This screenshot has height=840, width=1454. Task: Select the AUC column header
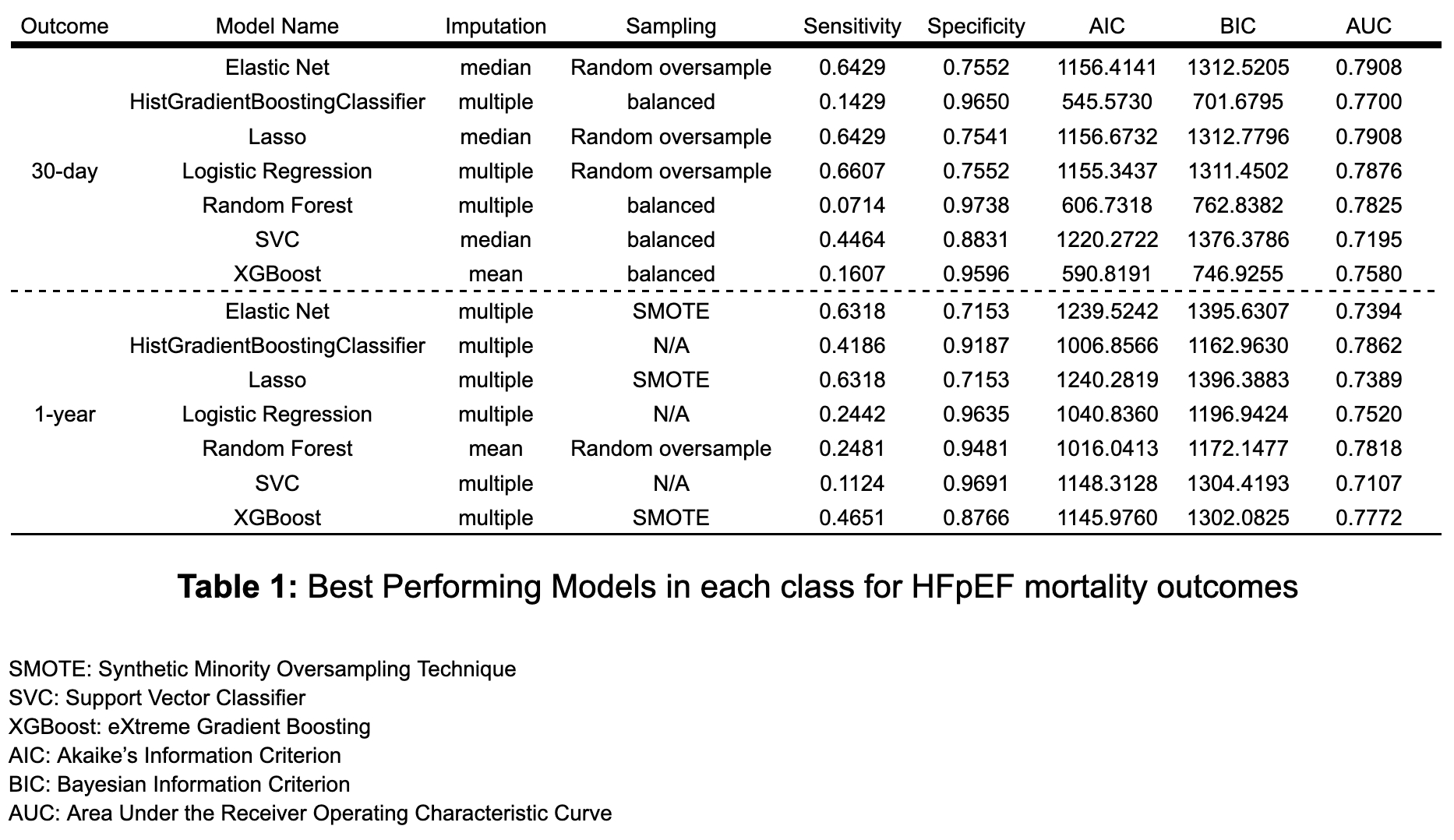point(1368,26)
